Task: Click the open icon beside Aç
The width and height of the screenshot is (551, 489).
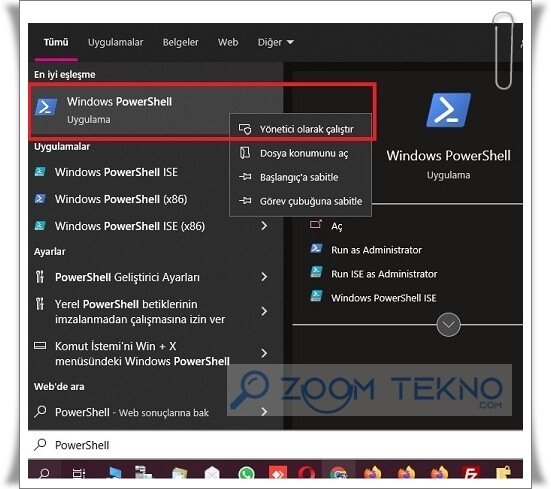Action: click(x=316, y=224)
